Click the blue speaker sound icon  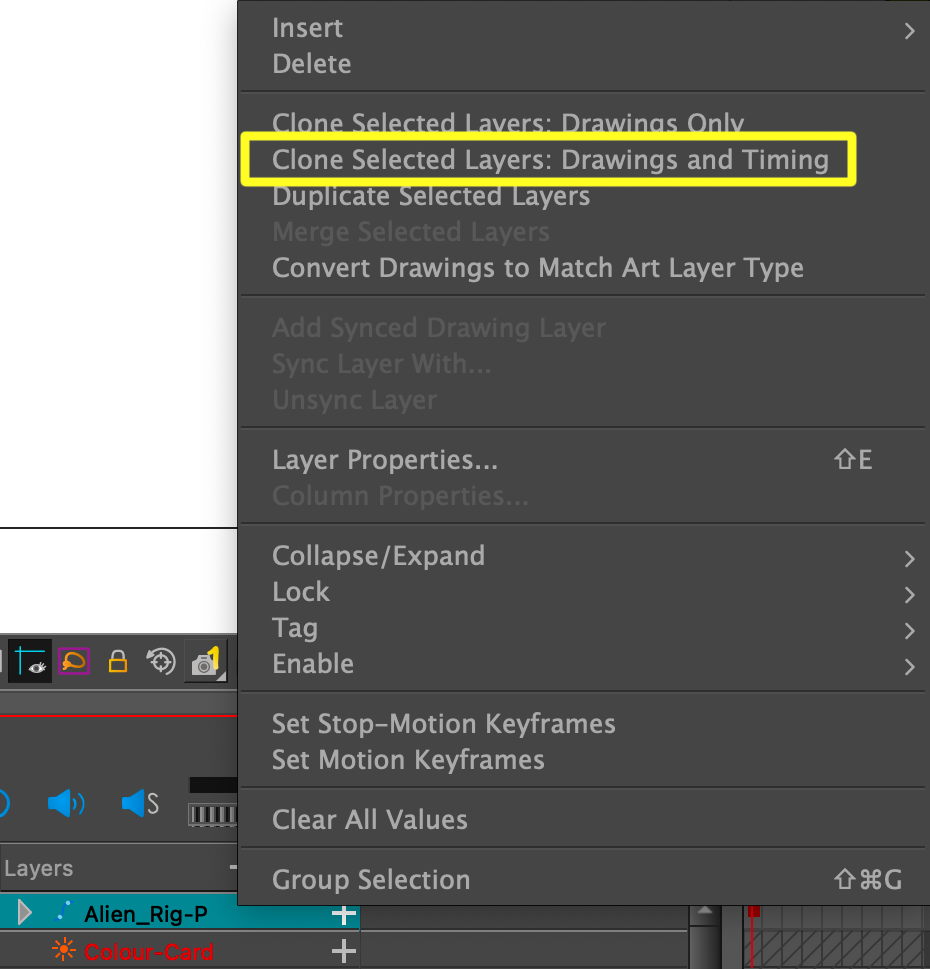click(x=66, y=803)
